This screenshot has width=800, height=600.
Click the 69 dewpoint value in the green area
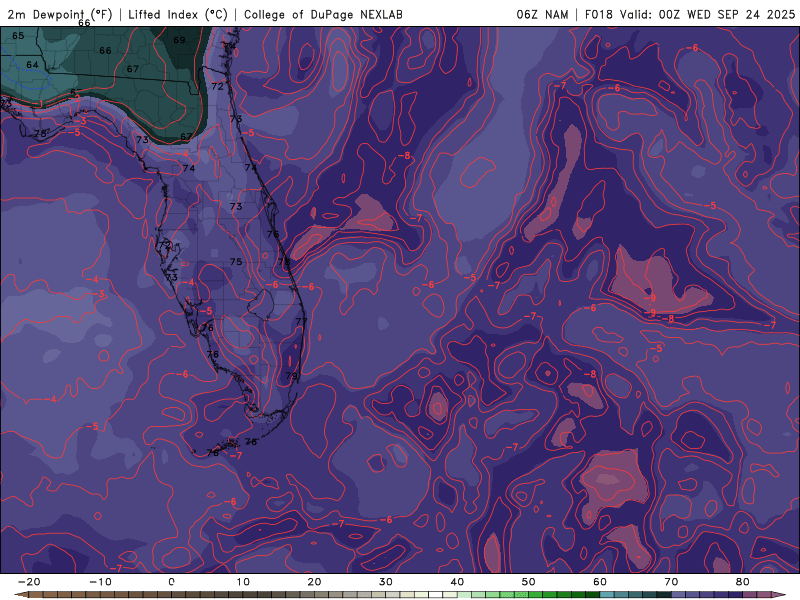(179, 40)
